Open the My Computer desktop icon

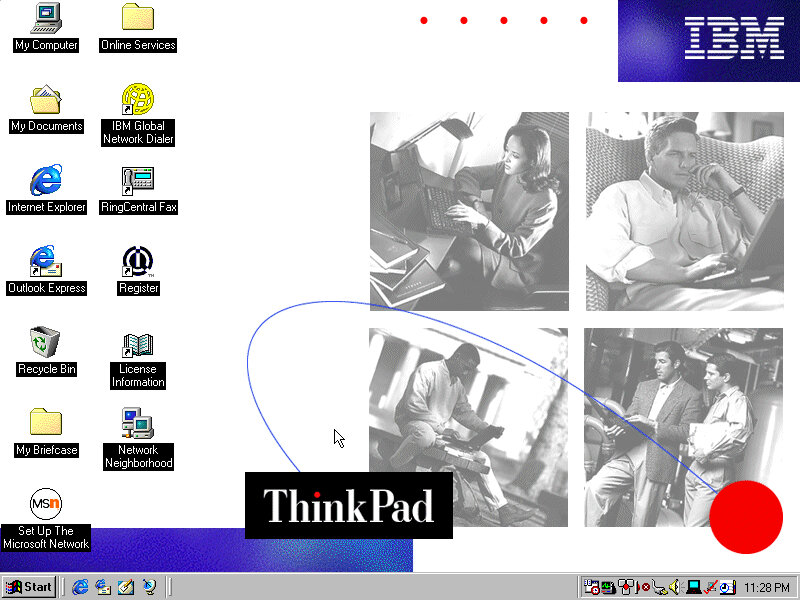click(46, 18)
